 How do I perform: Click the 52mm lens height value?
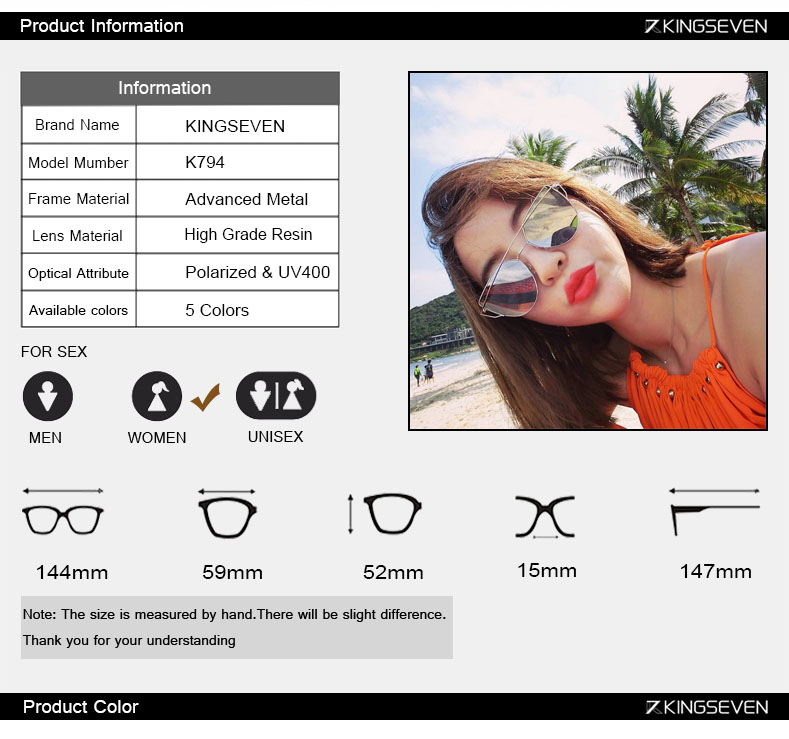tap(393, 572)
